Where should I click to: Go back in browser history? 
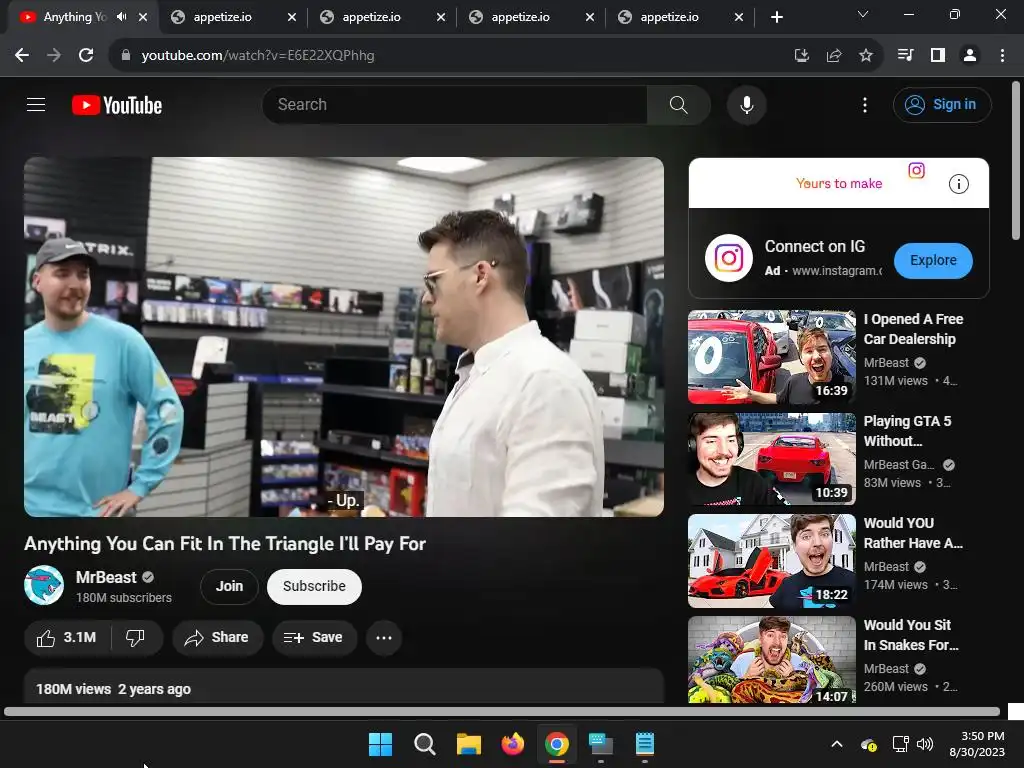[x=22, y=56]
